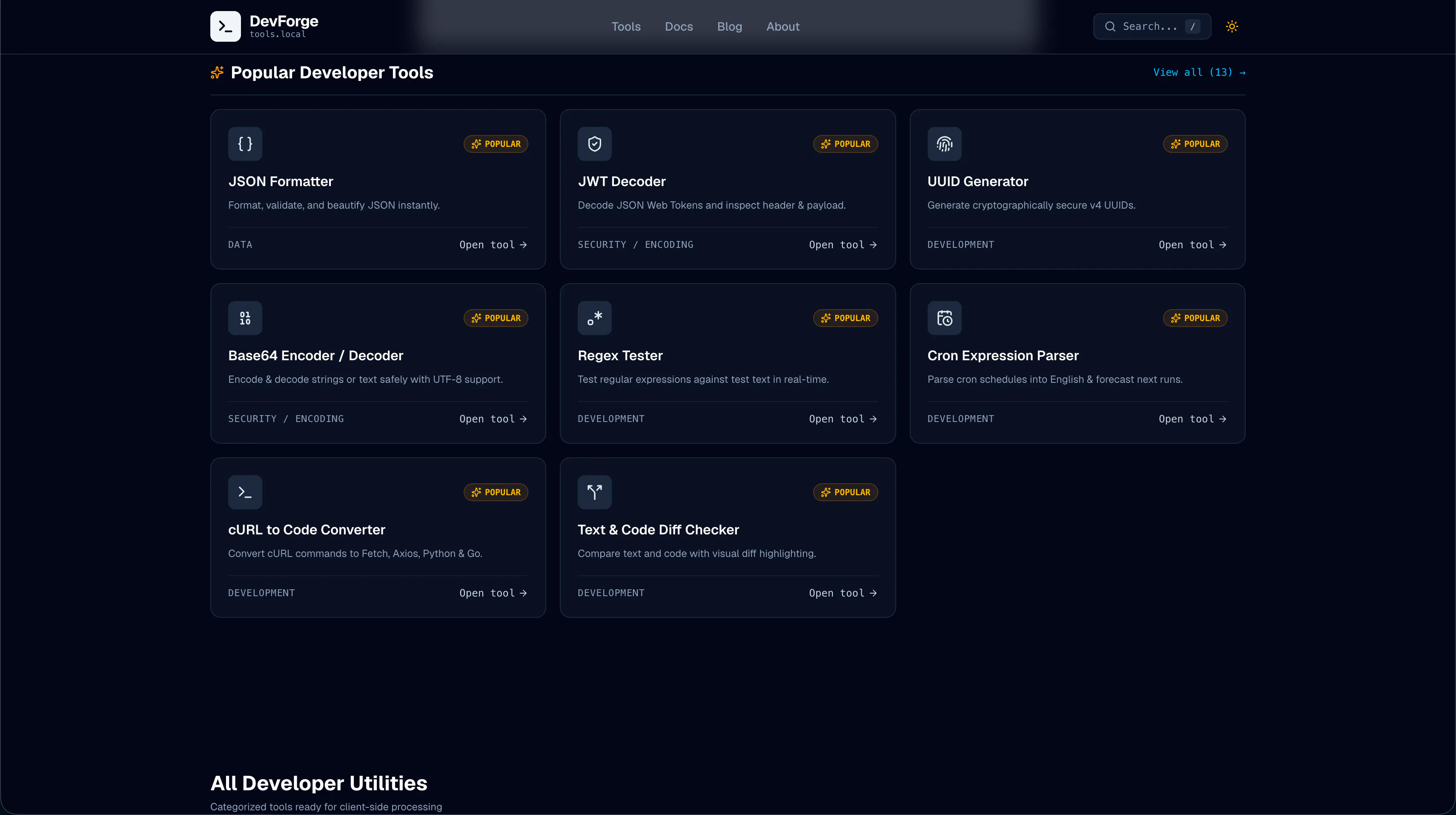Click the Regex Tester asterisk icon
This screenshot has height=815, width=1456.
click(594, 318)
